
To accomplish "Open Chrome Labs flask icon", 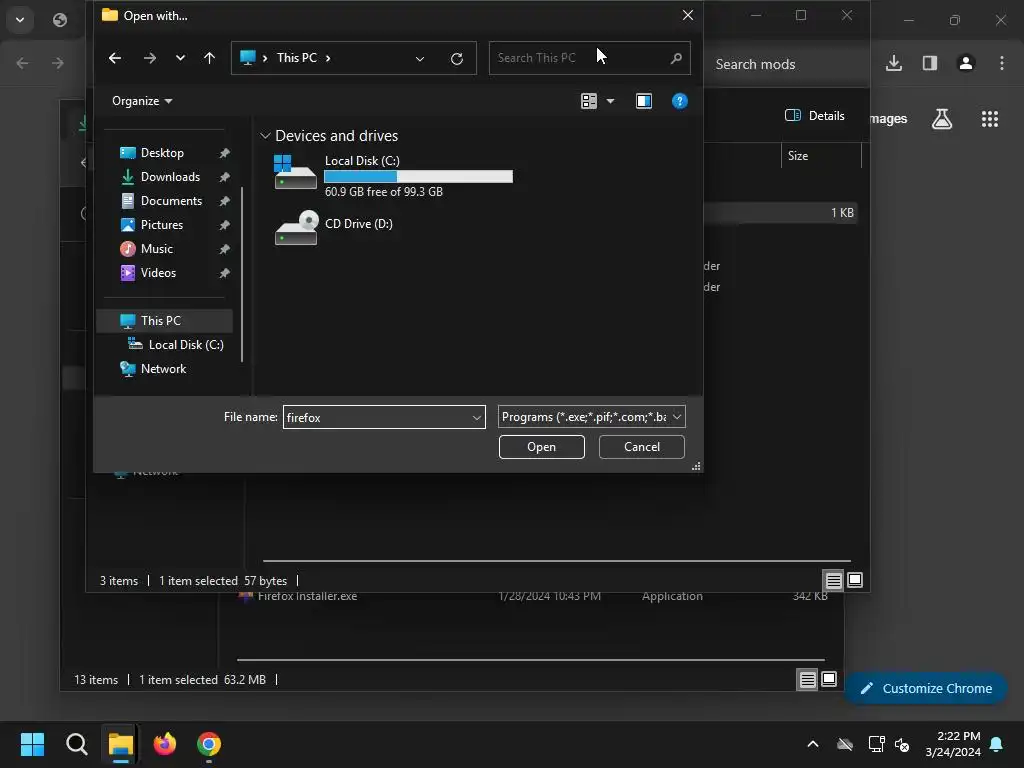I will tap(942, 119).
